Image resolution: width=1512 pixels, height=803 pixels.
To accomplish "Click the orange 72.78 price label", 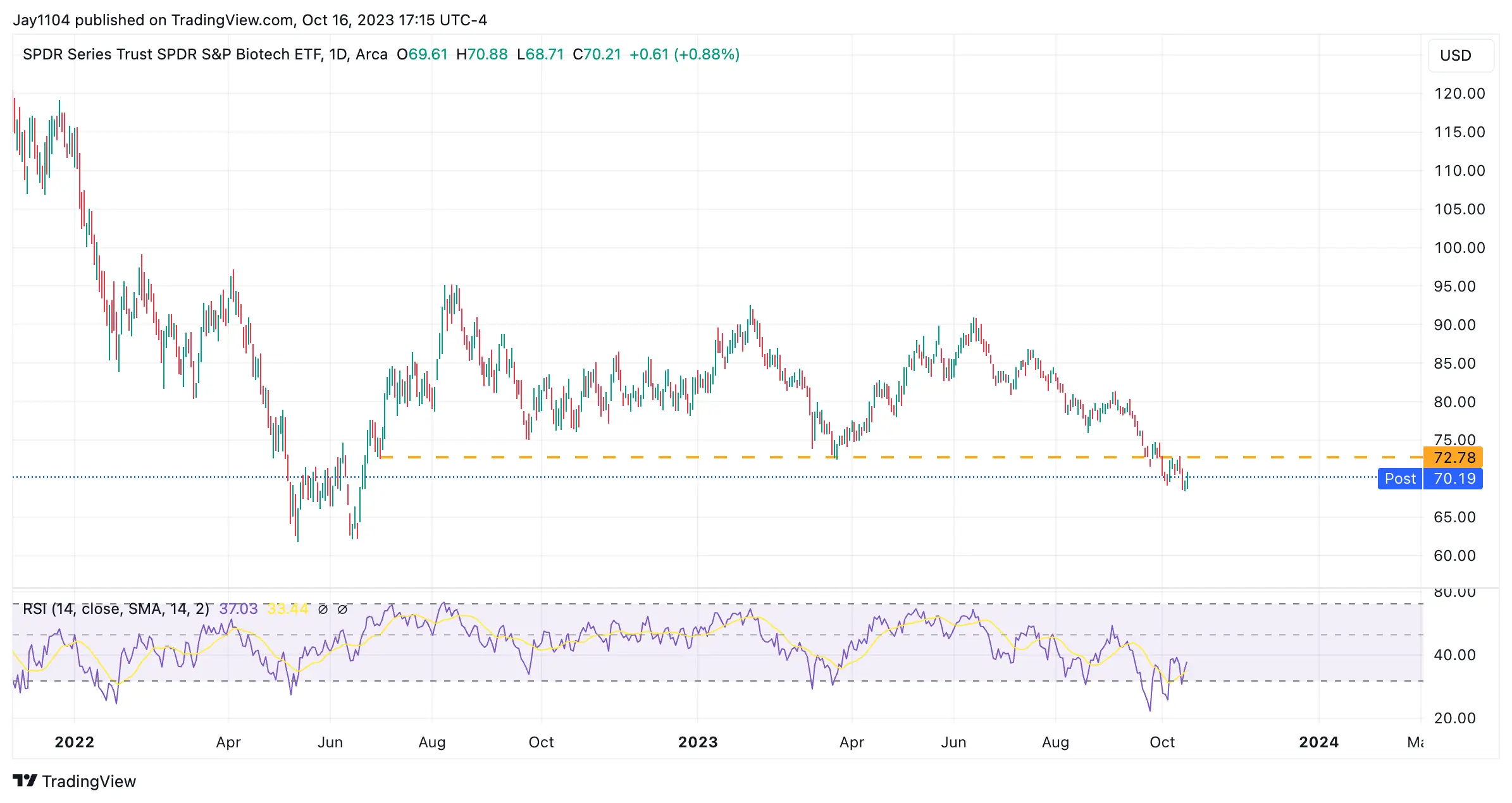I will pos(1453,457).
